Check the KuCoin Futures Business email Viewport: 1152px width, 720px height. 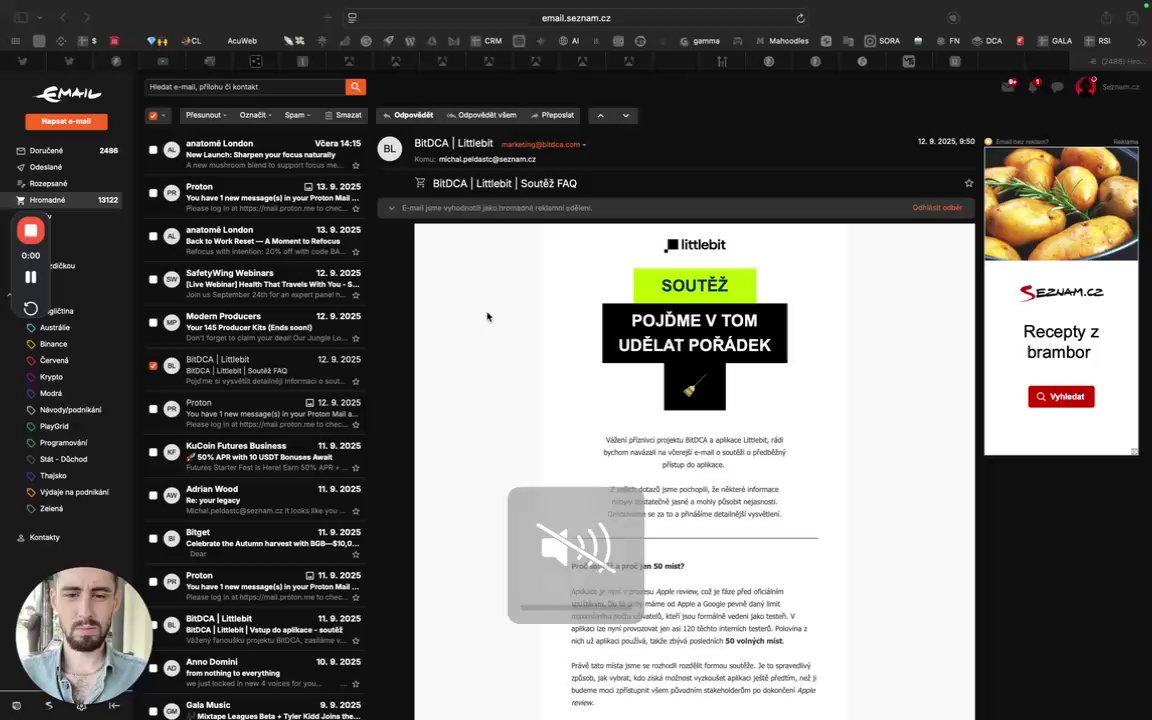coord(153,452)
